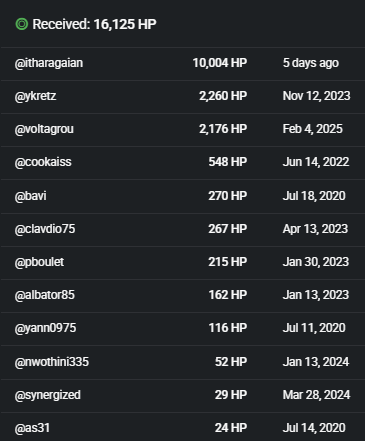
Task: Open the @as31 profile link
Action: (32, 428)
